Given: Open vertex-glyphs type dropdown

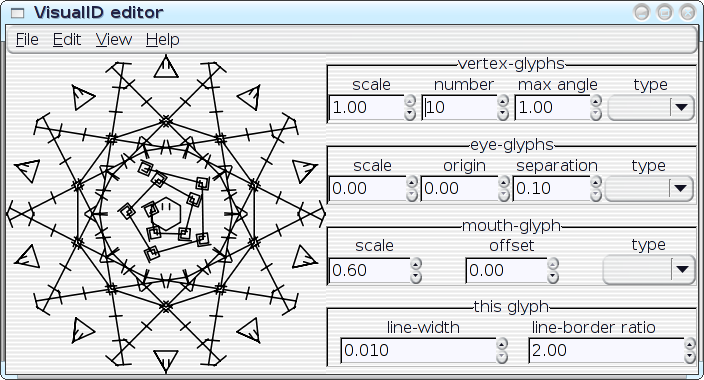Looking at the screenshot, I should point(651,108).
